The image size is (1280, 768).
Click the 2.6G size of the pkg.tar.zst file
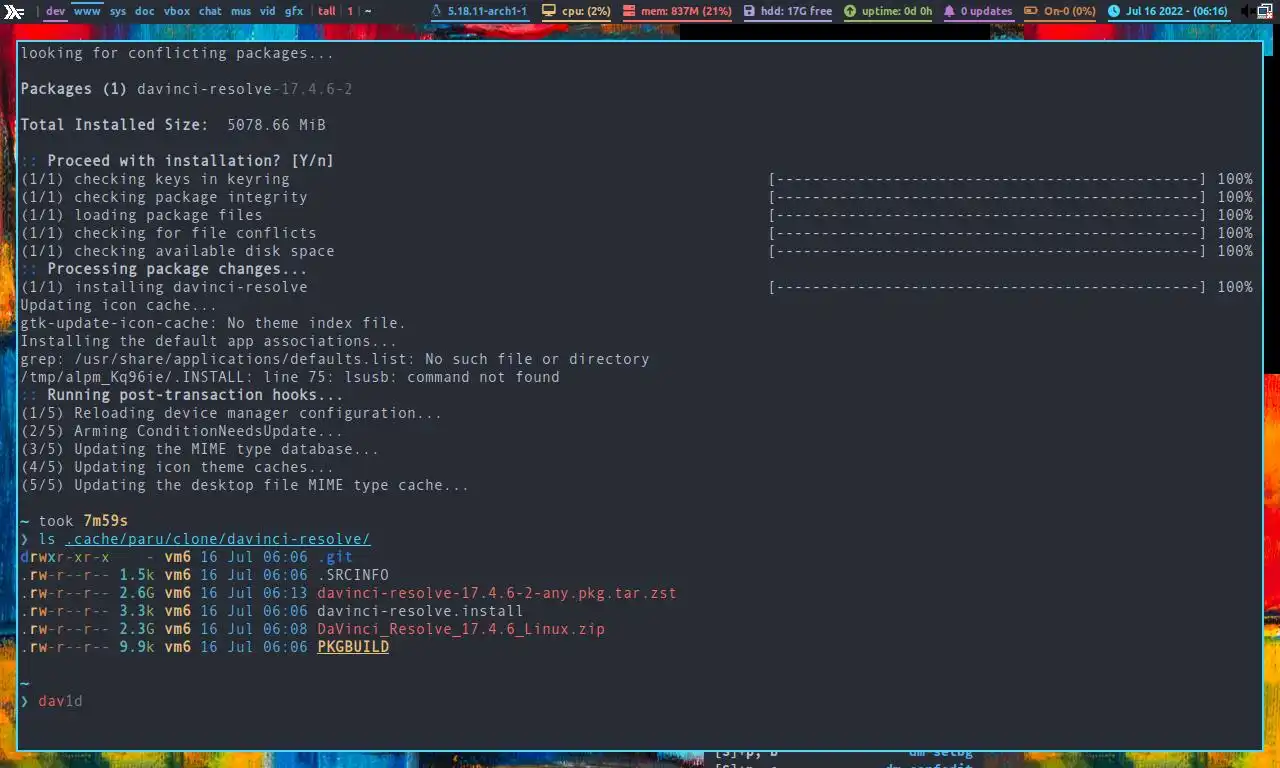pyautogui.click(x=137, y=593)
